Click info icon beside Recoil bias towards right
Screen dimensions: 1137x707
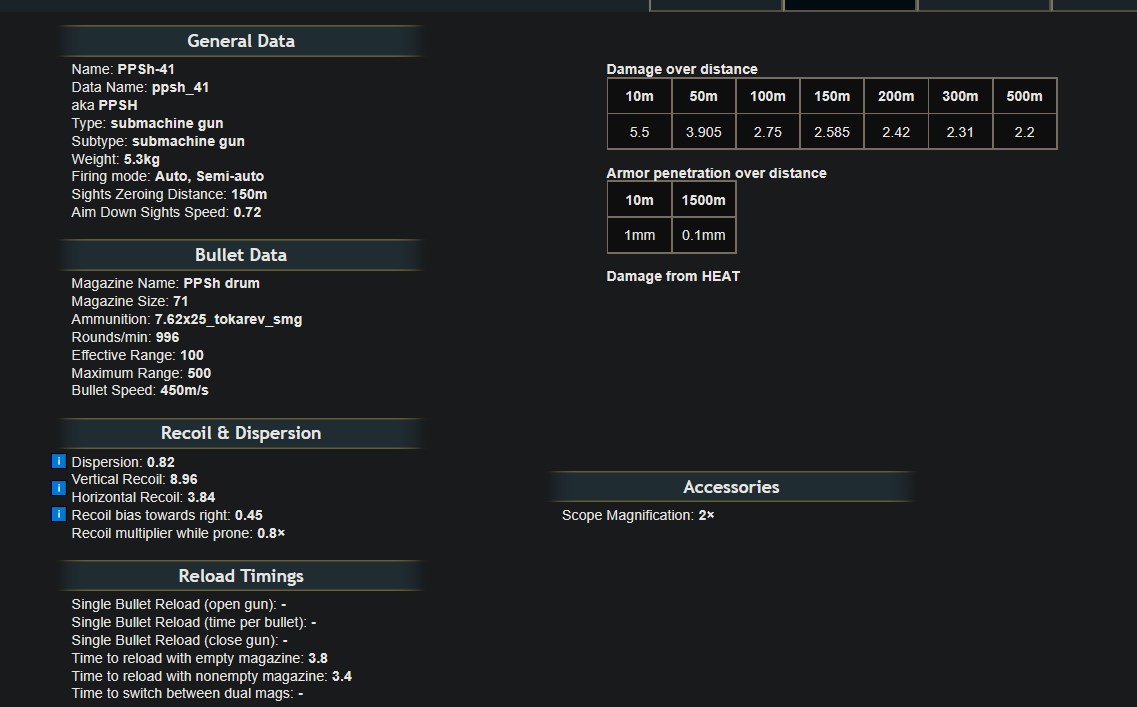58,515
